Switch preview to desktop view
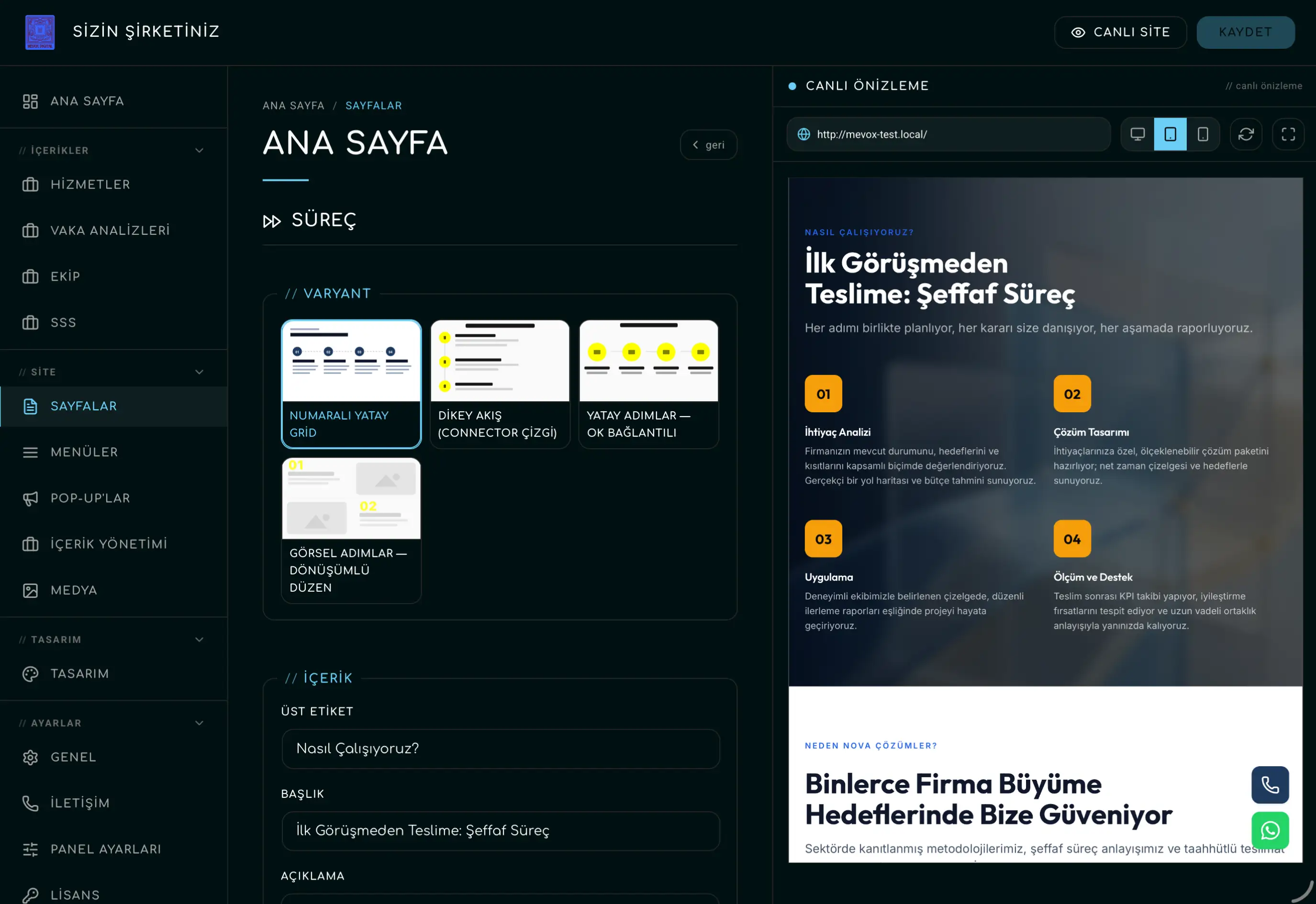 click(1138, 135)
